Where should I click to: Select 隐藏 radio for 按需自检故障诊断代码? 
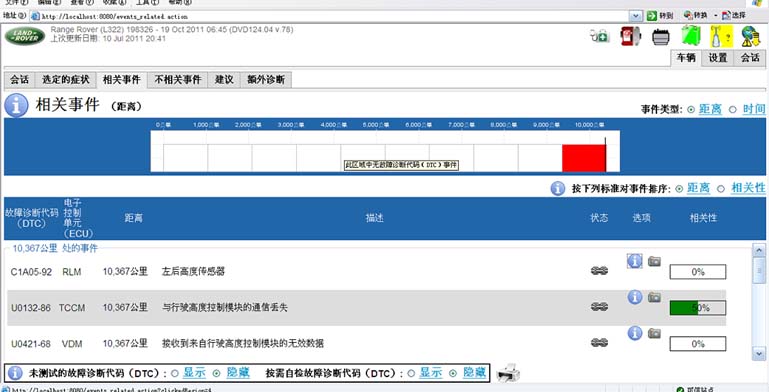pyautogui.click(x=453, y=373)
